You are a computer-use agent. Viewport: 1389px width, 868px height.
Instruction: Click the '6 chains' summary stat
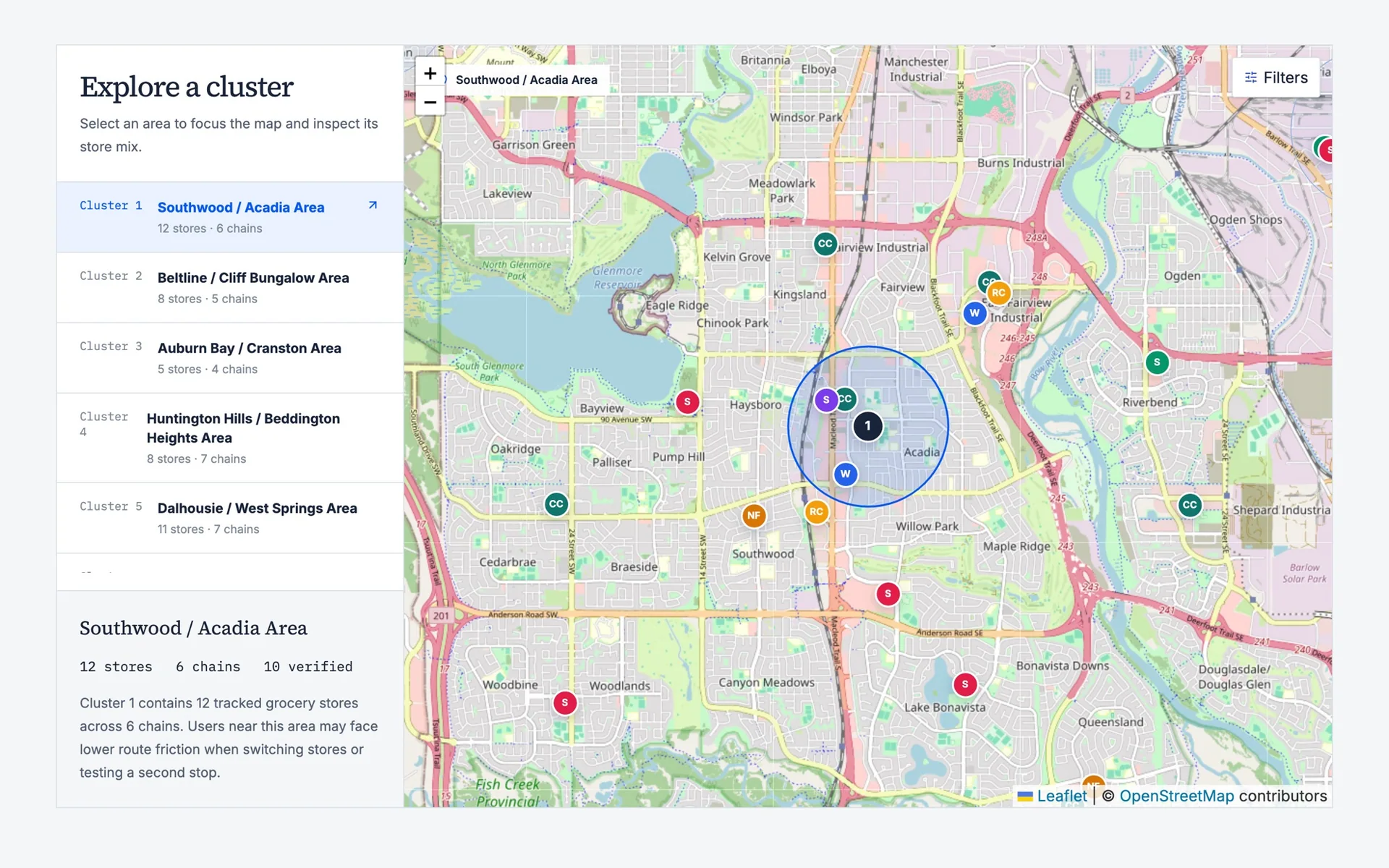(208, 667)
